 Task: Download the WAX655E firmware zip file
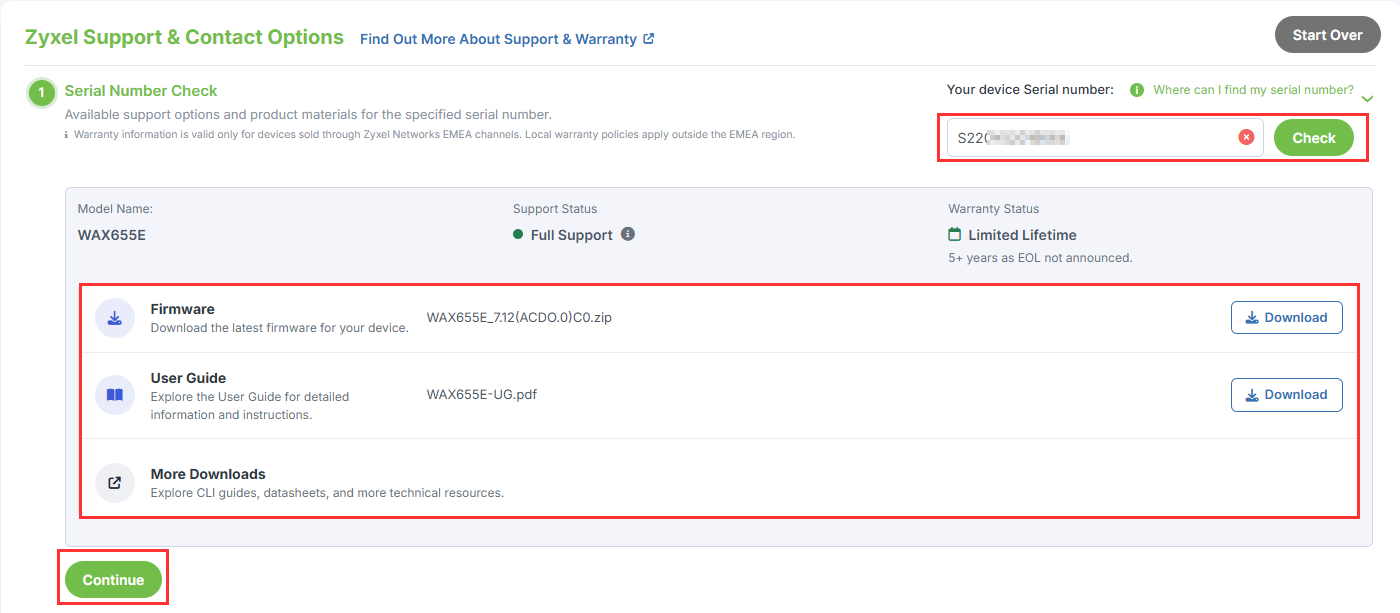pos(1286,317)
